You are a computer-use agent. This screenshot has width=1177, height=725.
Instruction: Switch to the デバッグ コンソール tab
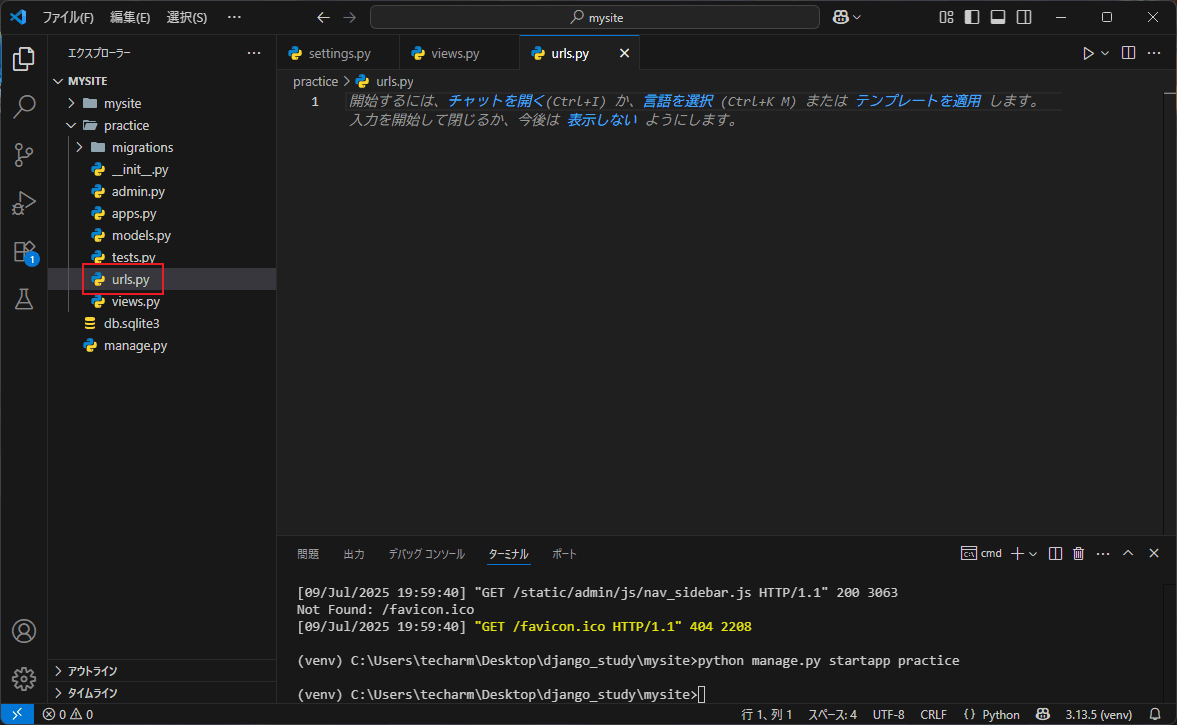[x=426, y=554]
